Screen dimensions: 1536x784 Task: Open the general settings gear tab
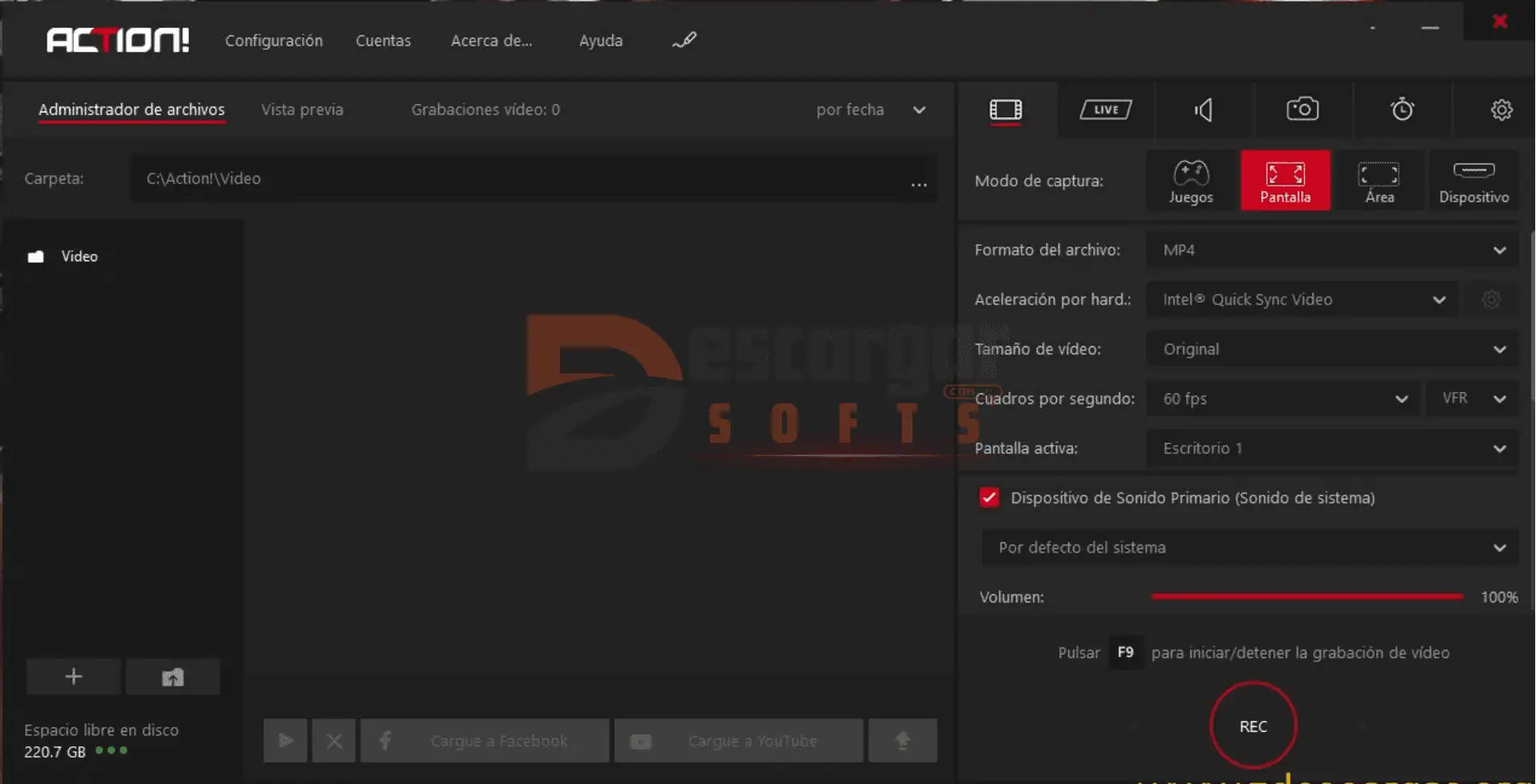coord(1501,110)
